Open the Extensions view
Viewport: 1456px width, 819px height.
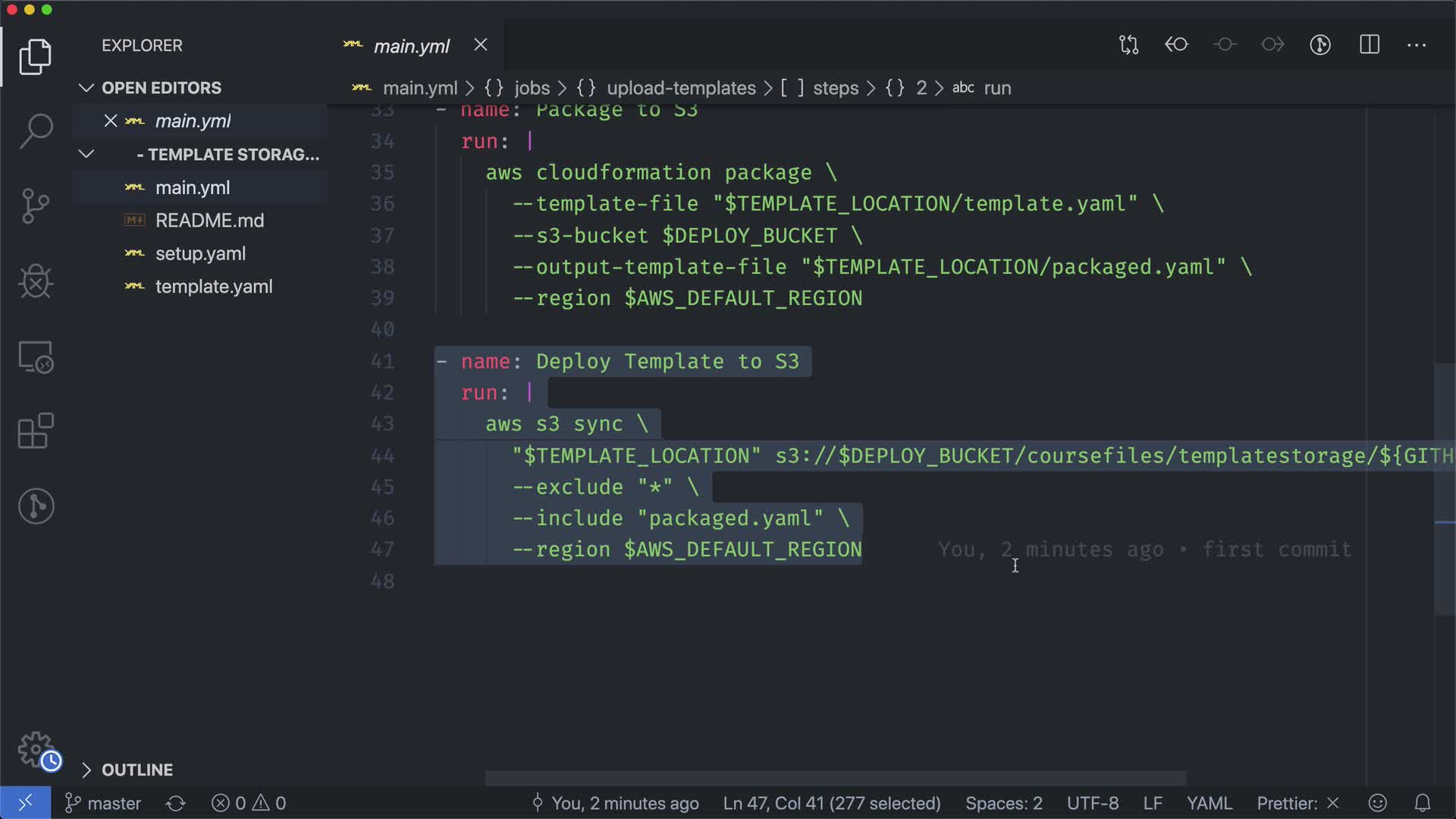click(x=36, y=431)
